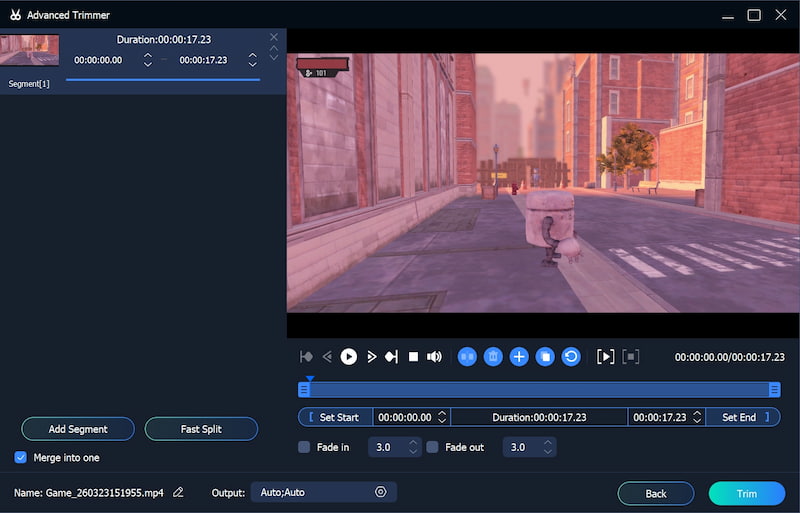Click the blue copy segment icon

[x=545, y=357]
